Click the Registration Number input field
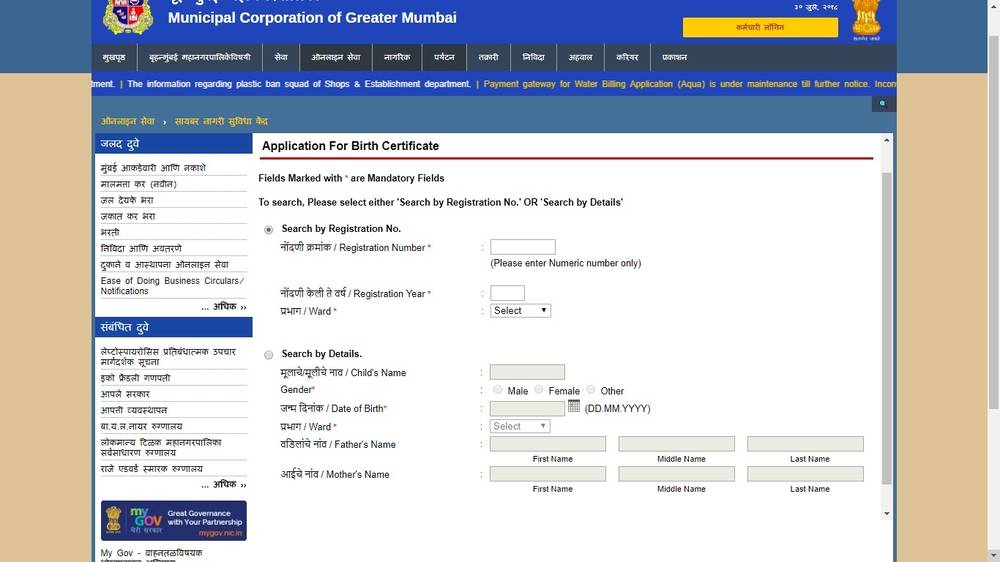 tap(523, 247)
